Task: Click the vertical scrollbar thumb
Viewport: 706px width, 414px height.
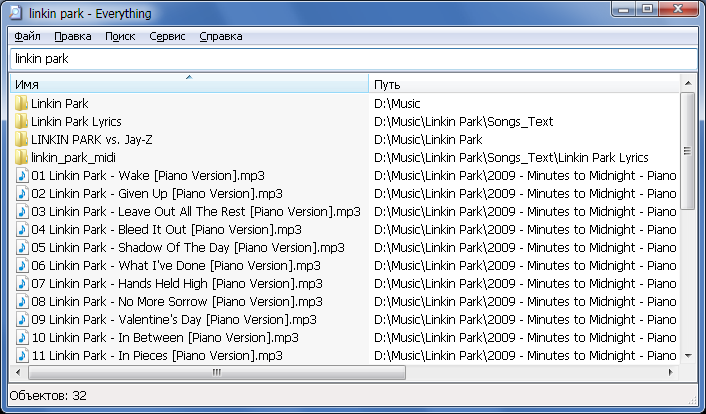Action: tap(688, 151)
